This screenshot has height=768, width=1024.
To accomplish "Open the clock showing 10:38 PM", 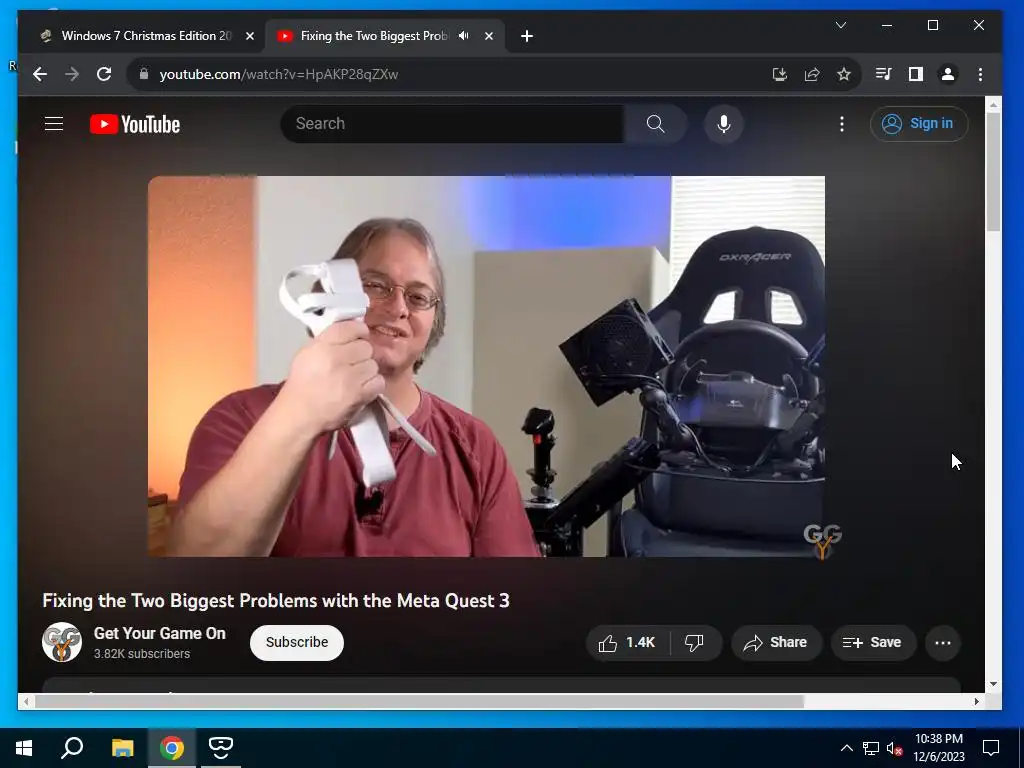I will point(938,748).
